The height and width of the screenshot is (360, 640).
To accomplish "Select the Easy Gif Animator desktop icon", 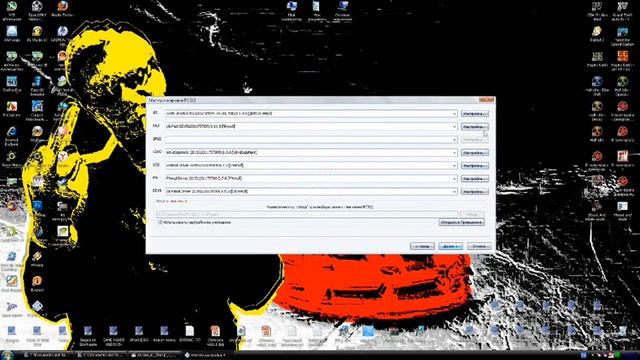I will (37, 85).
